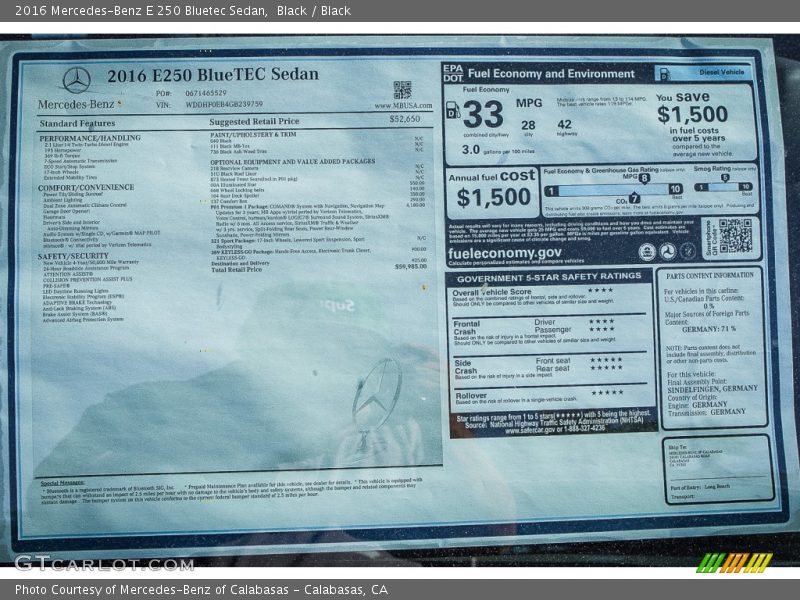
Task: Click the Photo Courtesy of Mercedes-Benz of Calabasas caption
Action: point(202,590)
